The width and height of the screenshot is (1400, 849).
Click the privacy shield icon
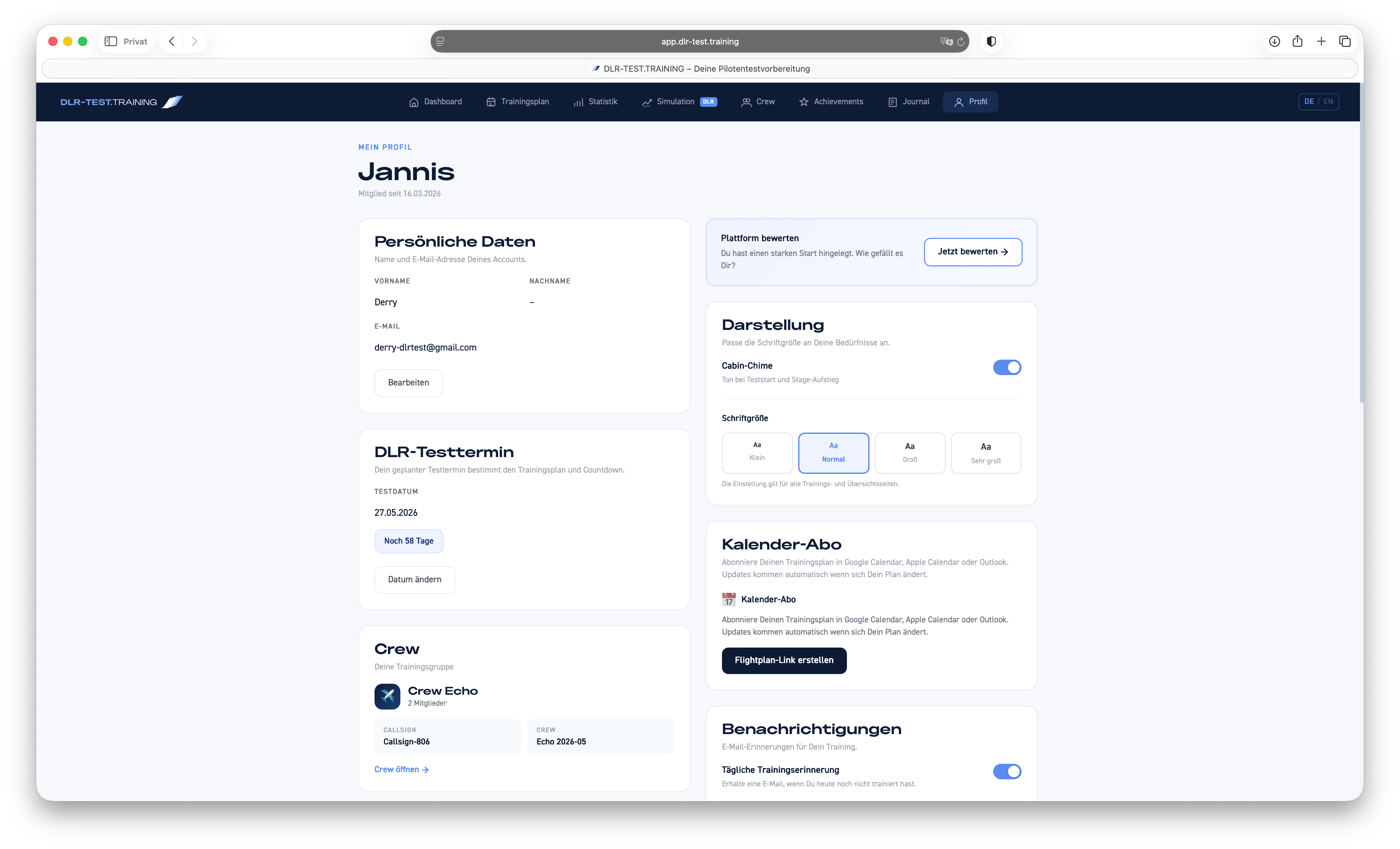point(992,41)
